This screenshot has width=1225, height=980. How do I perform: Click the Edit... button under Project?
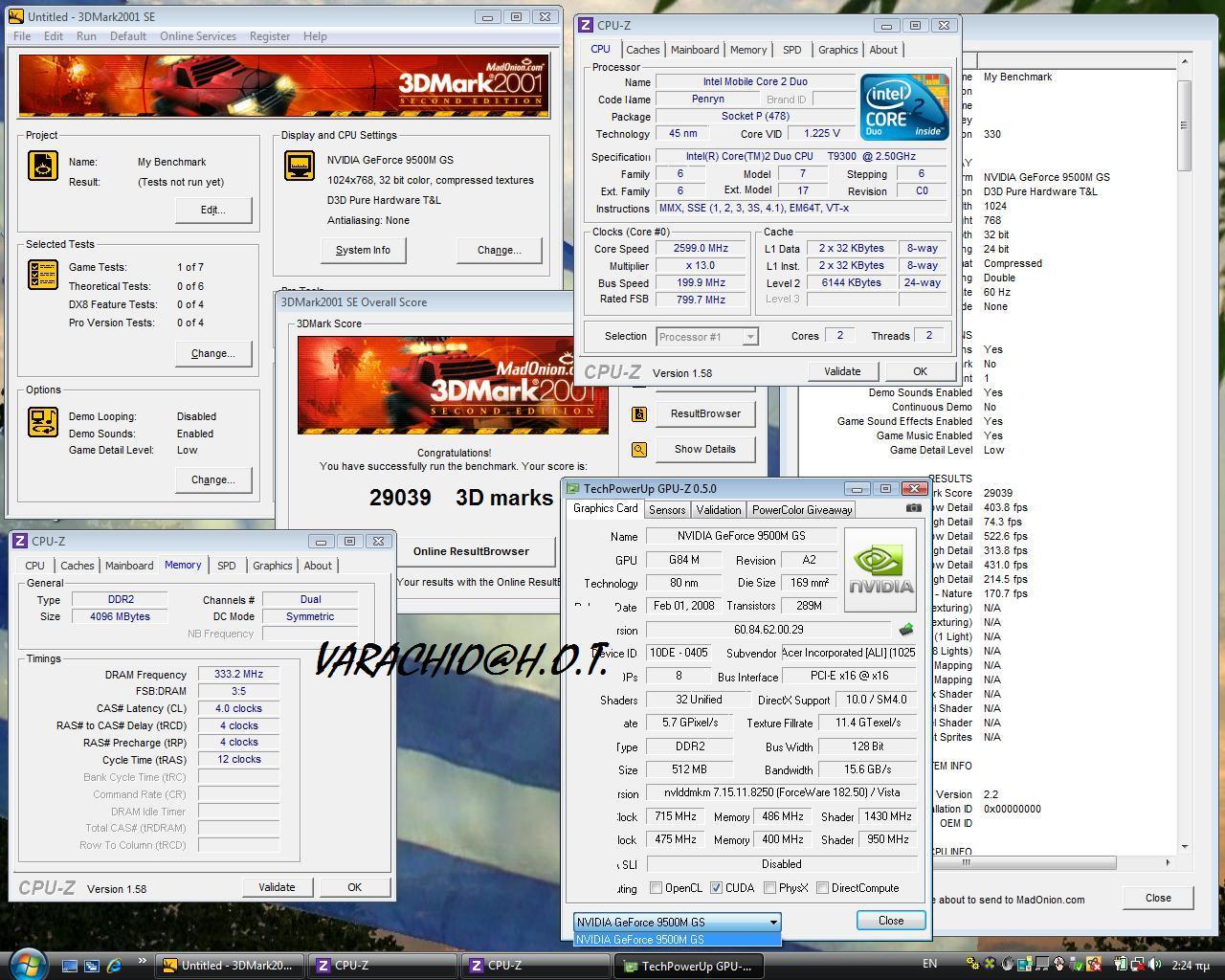pos(213,210)
